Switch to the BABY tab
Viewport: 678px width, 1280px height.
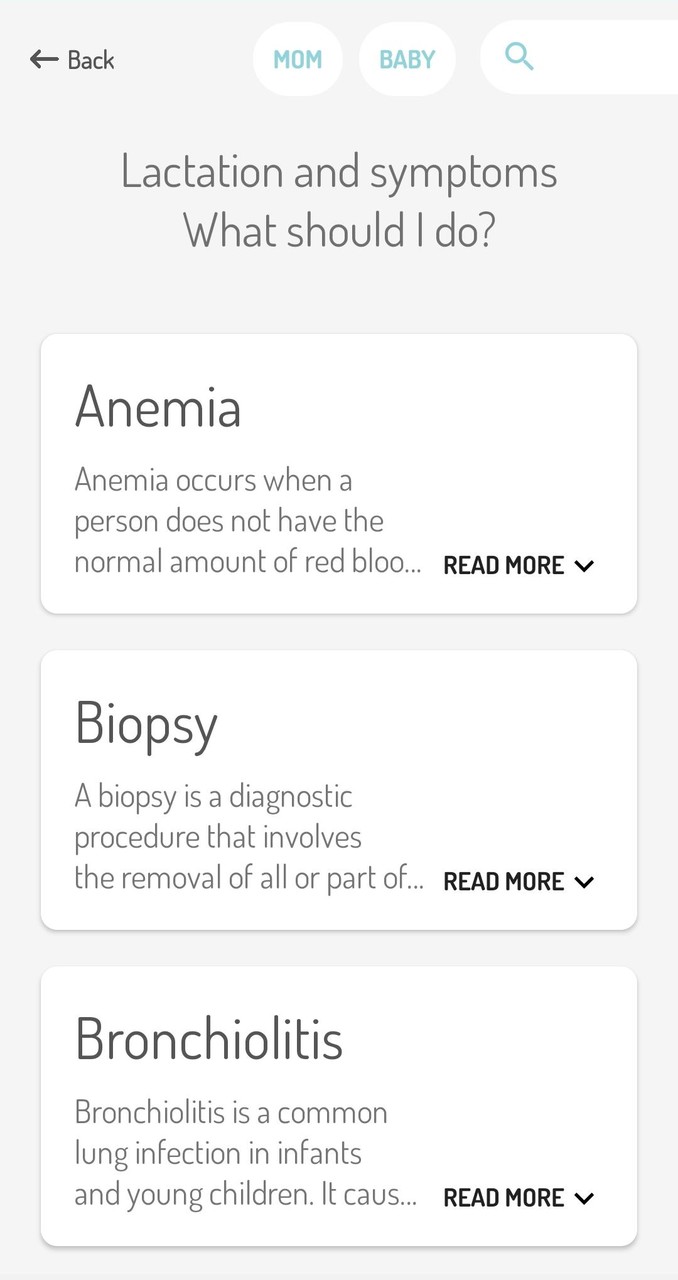tap(407, 59)
